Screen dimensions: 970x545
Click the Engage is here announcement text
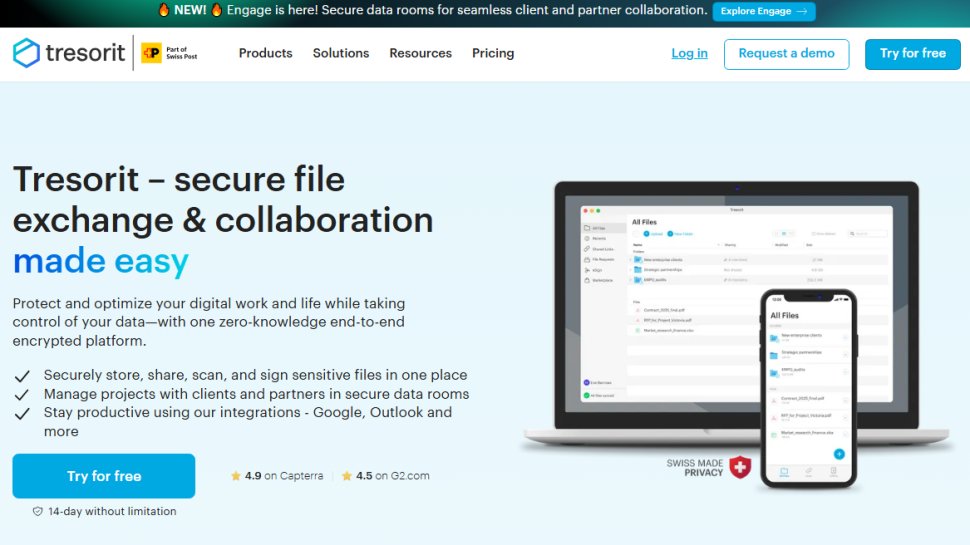467,10
